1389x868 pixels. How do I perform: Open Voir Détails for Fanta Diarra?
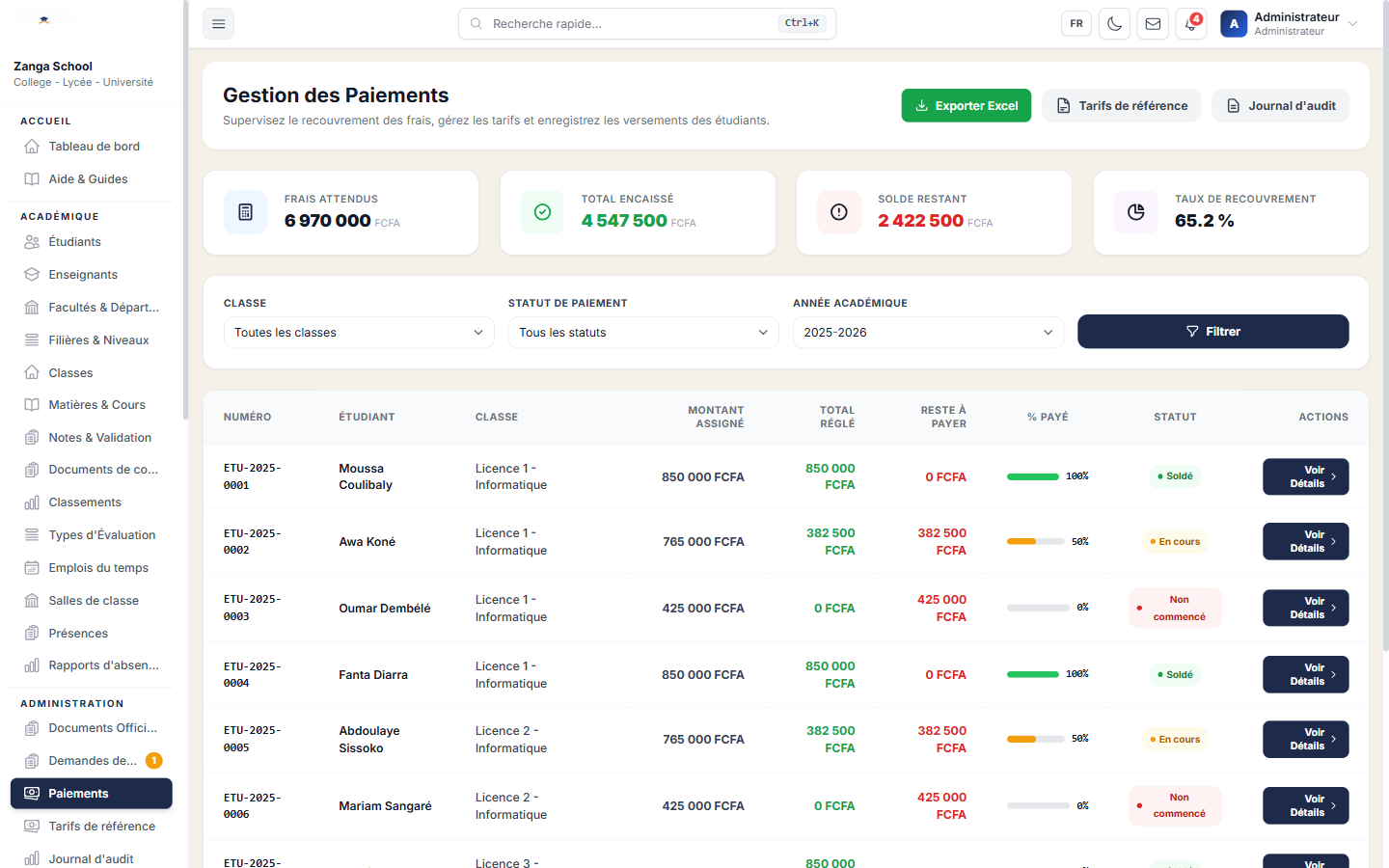pos(1306,675)
